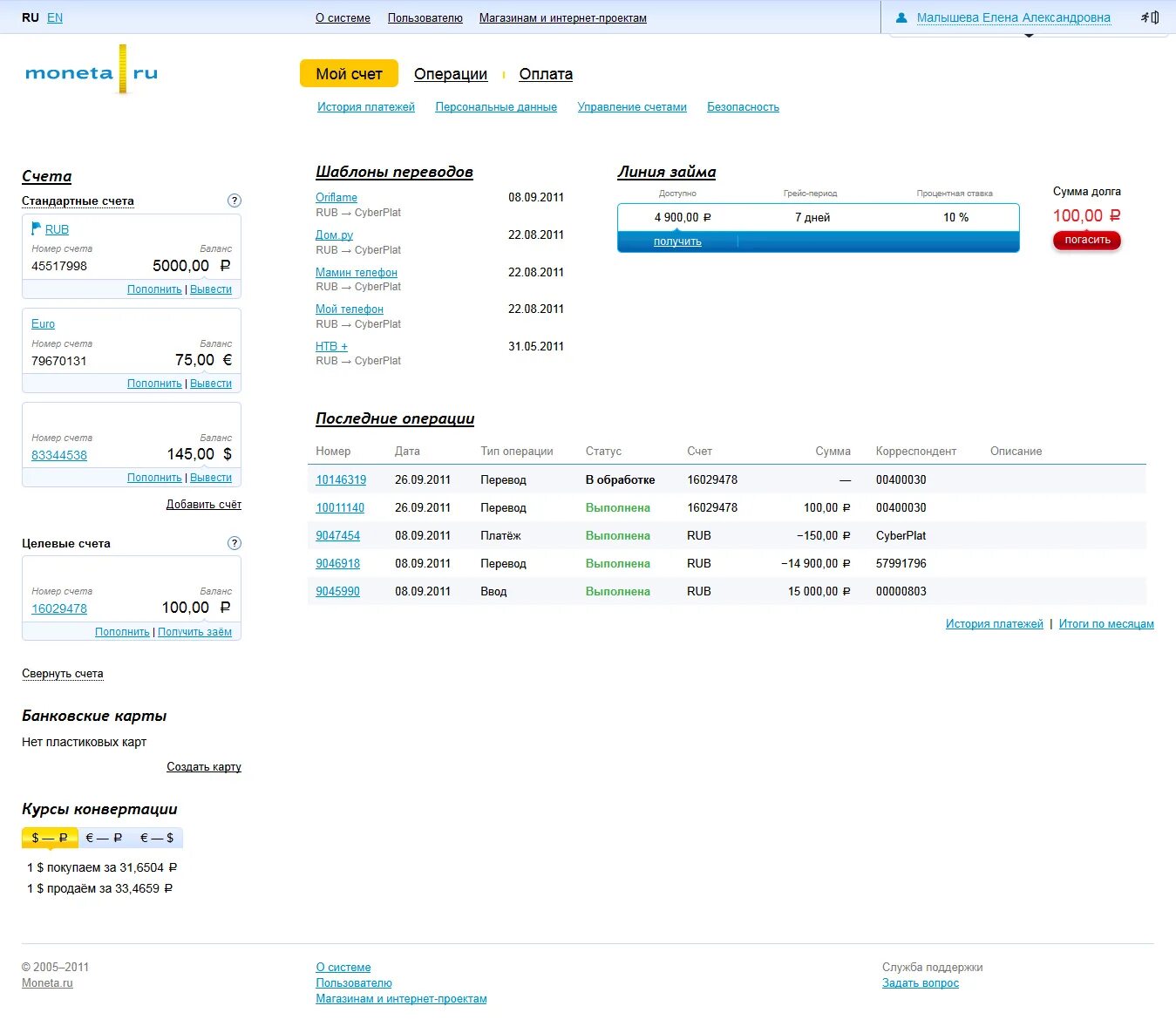Open operation 9045990

(x=337, y=592)
